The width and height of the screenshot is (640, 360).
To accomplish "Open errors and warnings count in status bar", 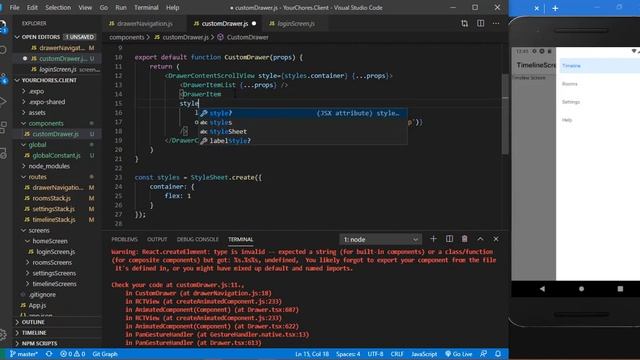I will click(73, 354).
